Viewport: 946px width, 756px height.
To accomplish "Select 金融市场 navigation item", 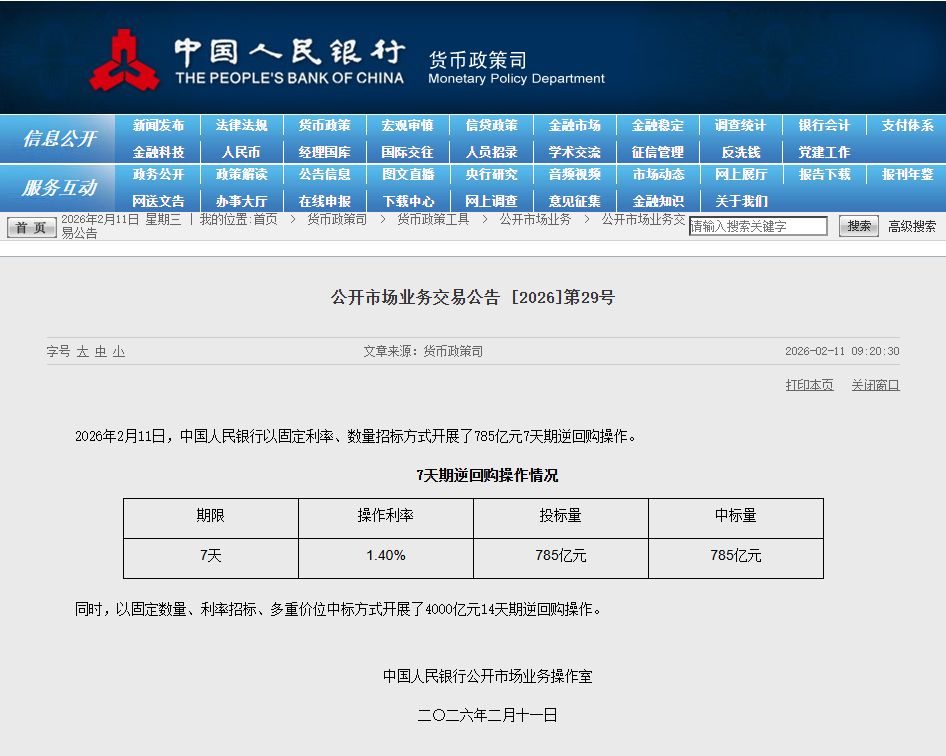I will pyautogui.click(x=574, y=125).
